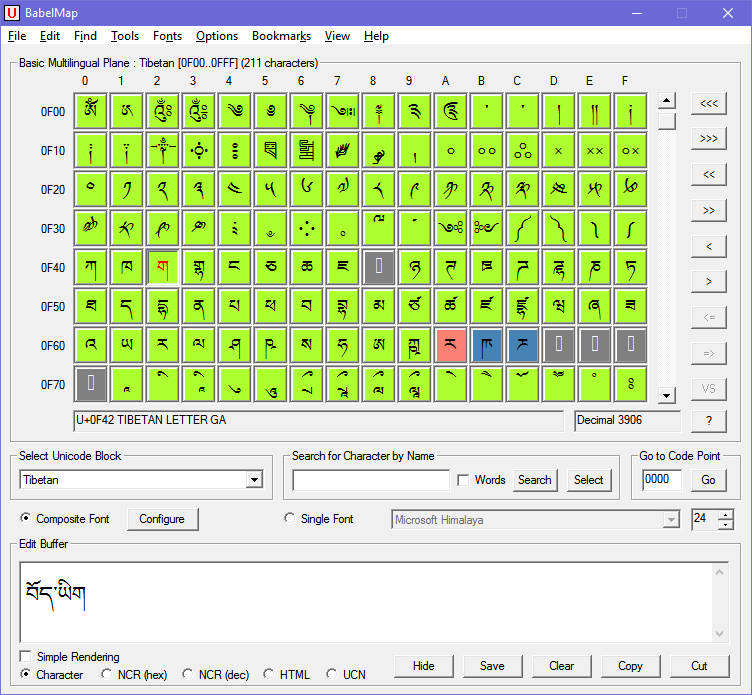Select the UCN radio button
Image resolution: width=752 pixels, height=695 pixels.
coord(331,674)
